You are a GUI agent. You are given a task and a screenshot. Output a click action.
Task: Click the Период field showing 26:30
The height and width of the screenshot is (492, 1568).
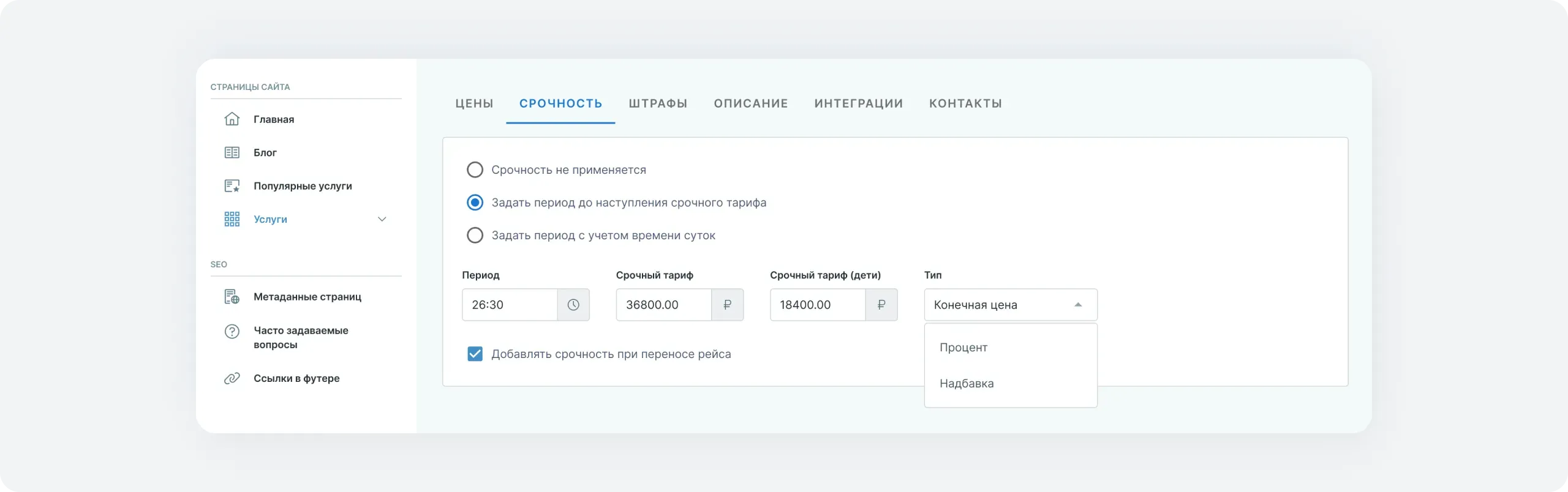[510, 305]
